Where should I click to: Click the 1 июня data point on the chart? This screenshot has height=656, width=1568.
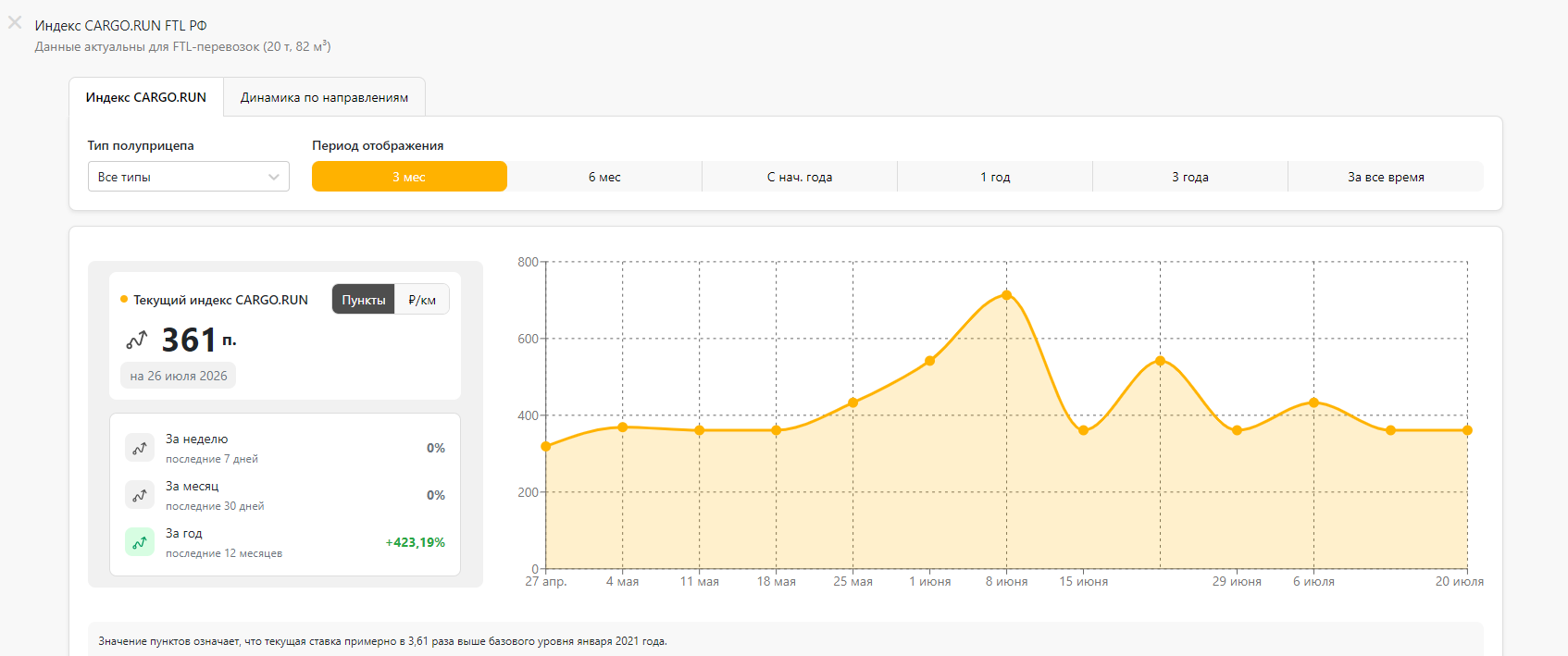pos(930,361)
